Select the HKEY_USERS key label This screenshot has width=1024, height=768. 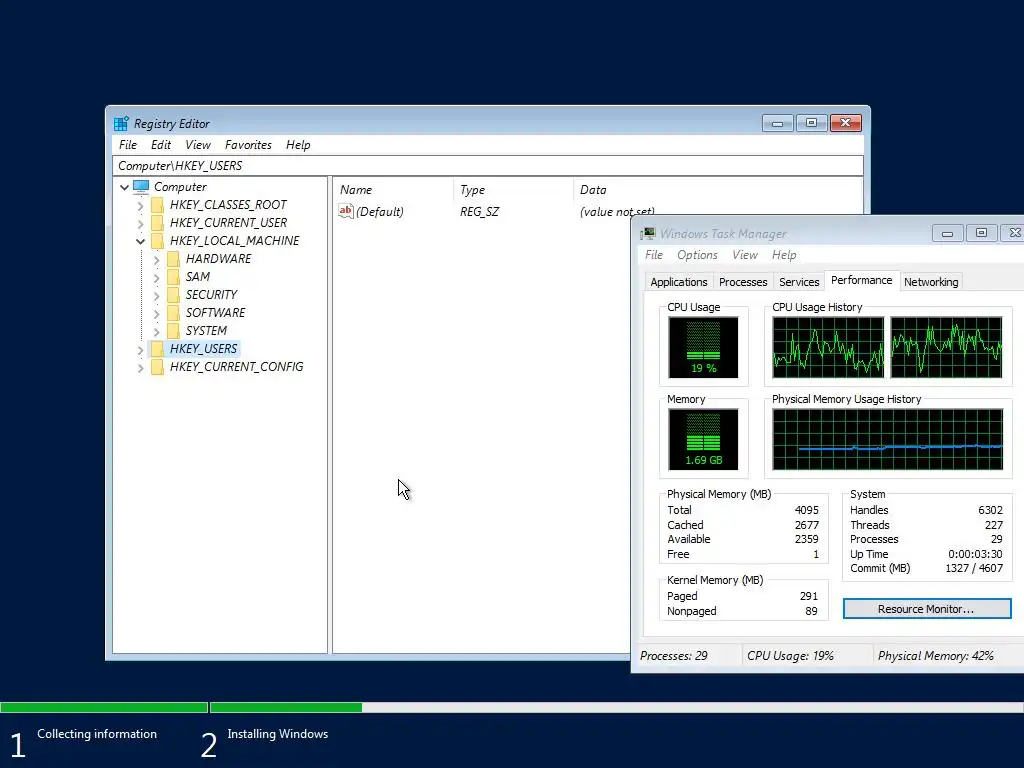pos(203,349)
